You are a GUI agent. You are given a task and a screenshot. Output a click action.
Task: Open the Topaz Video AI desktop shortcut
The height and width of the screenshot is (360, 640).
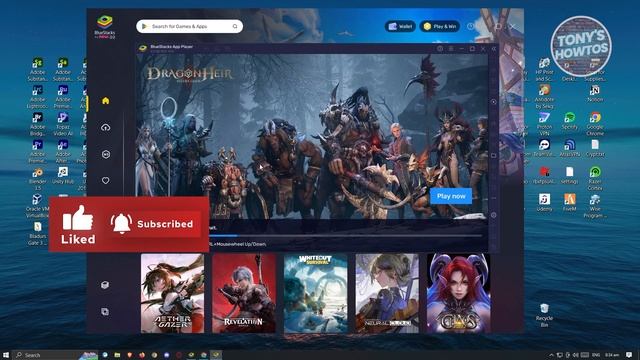63,124
